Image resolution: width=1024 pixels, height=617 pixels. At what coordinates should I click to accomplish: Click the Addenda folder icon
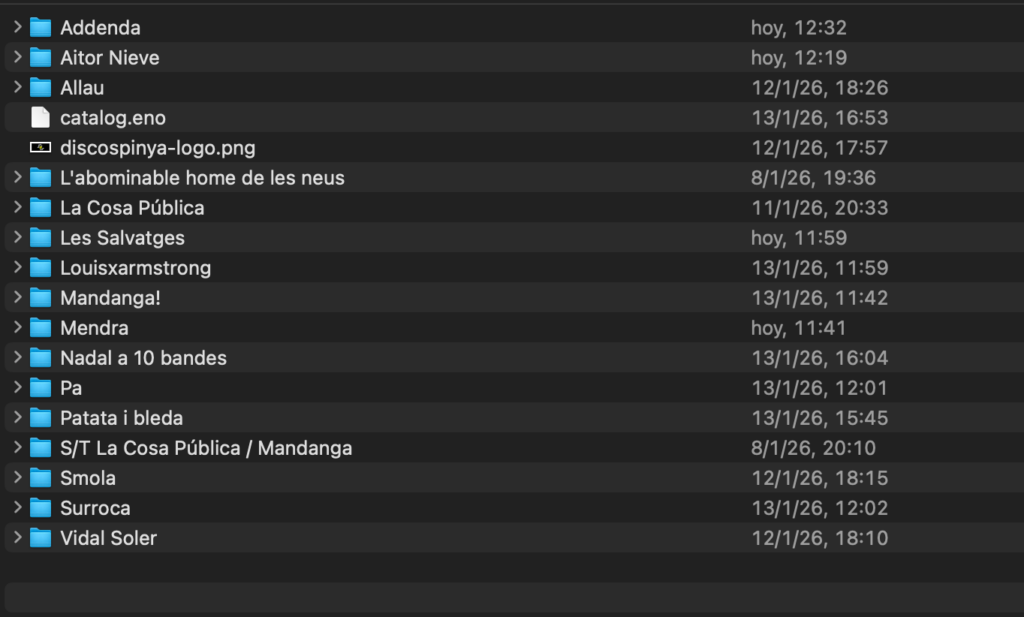pyautogui.click(x=40, y=28)
